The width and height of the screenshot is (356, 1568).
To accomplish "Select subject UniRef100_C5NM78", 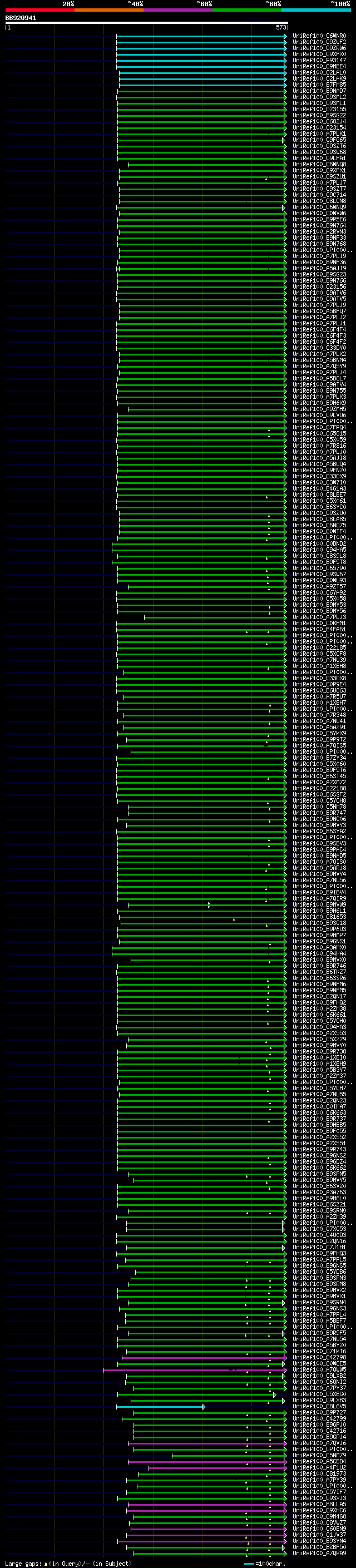I will coord(319,807).
